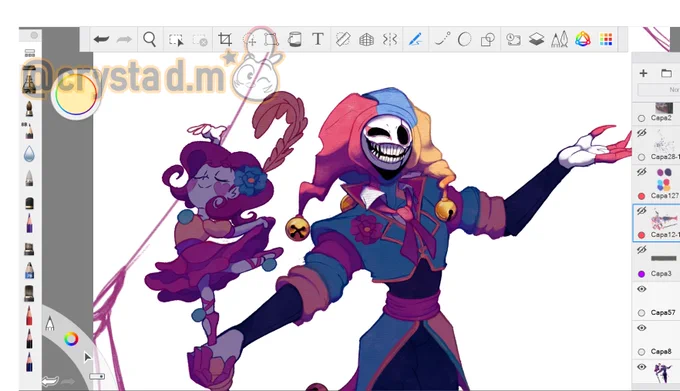Select the airbrush in the brush palette

(x=29, y=79)
